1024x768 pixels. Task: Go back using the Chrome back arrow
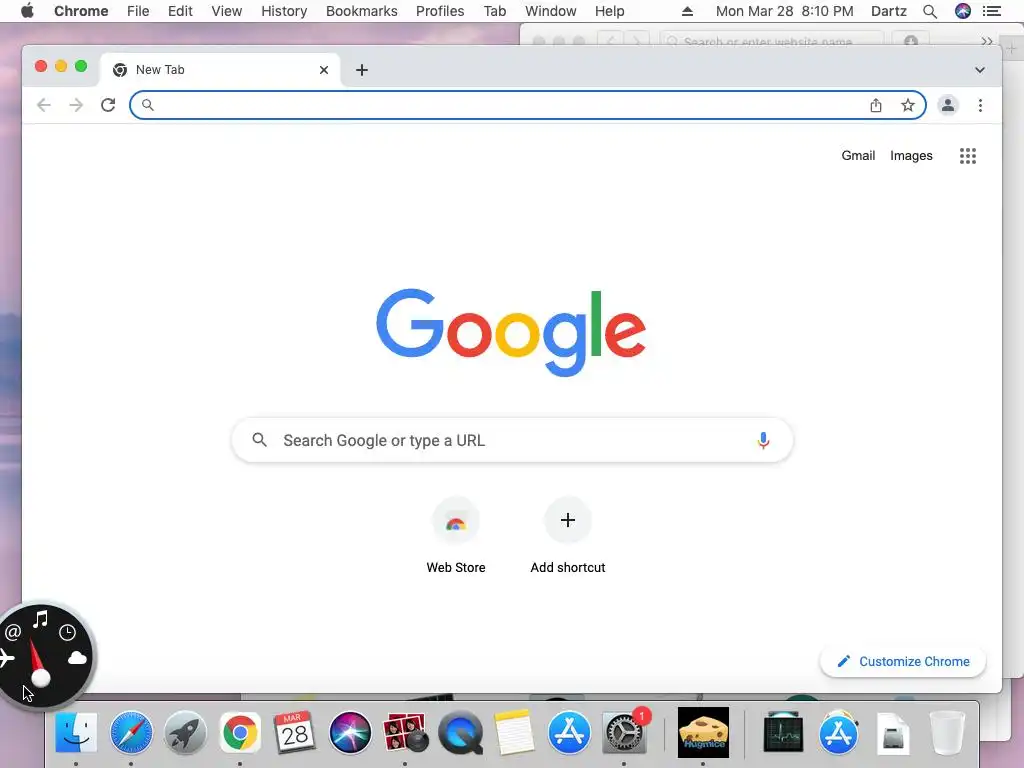click(44, 105)
